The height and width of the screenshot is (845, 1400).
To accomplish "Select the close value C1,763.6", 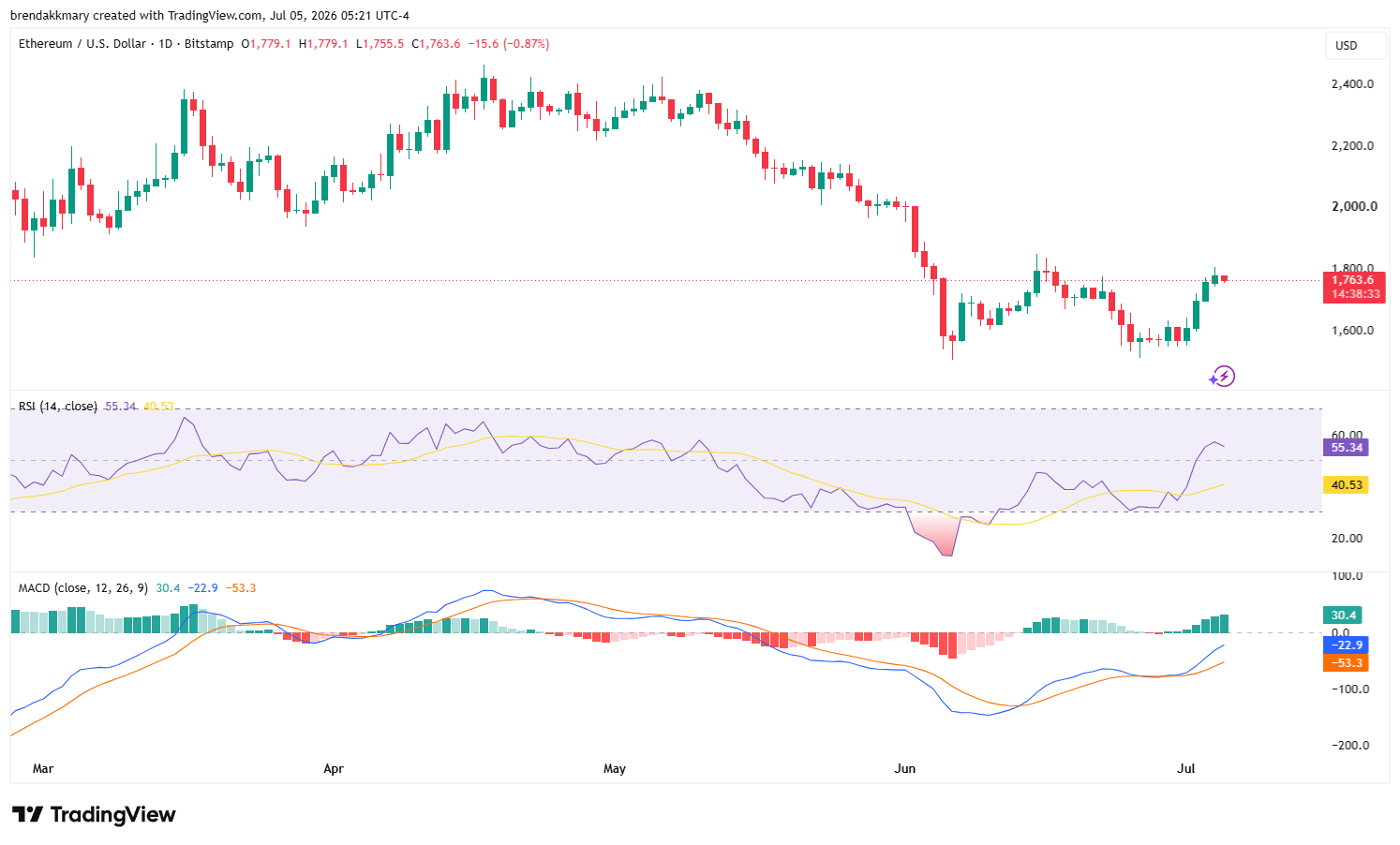I will (436, 44).
